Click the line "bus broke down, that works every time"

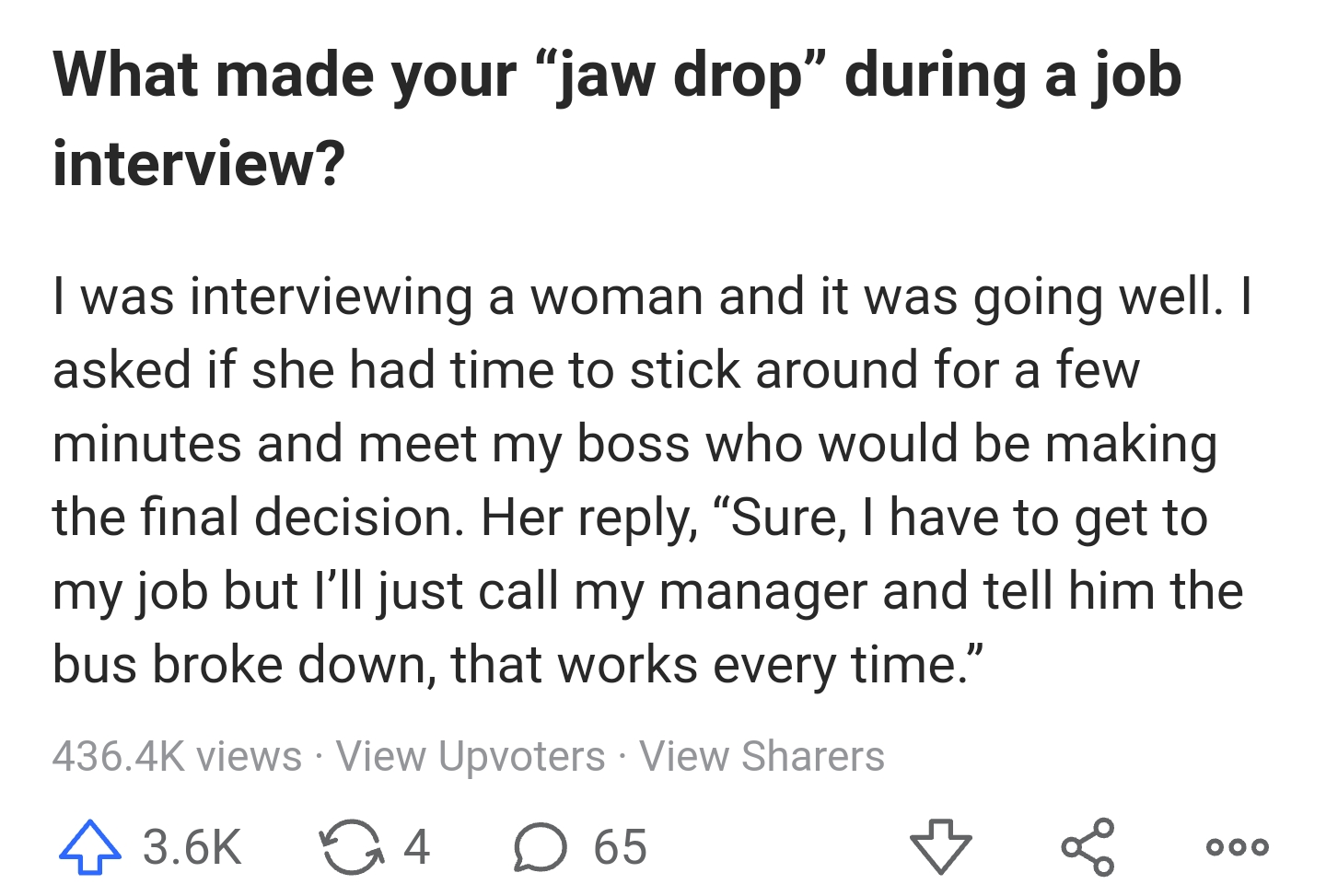(x=518, y=665)
